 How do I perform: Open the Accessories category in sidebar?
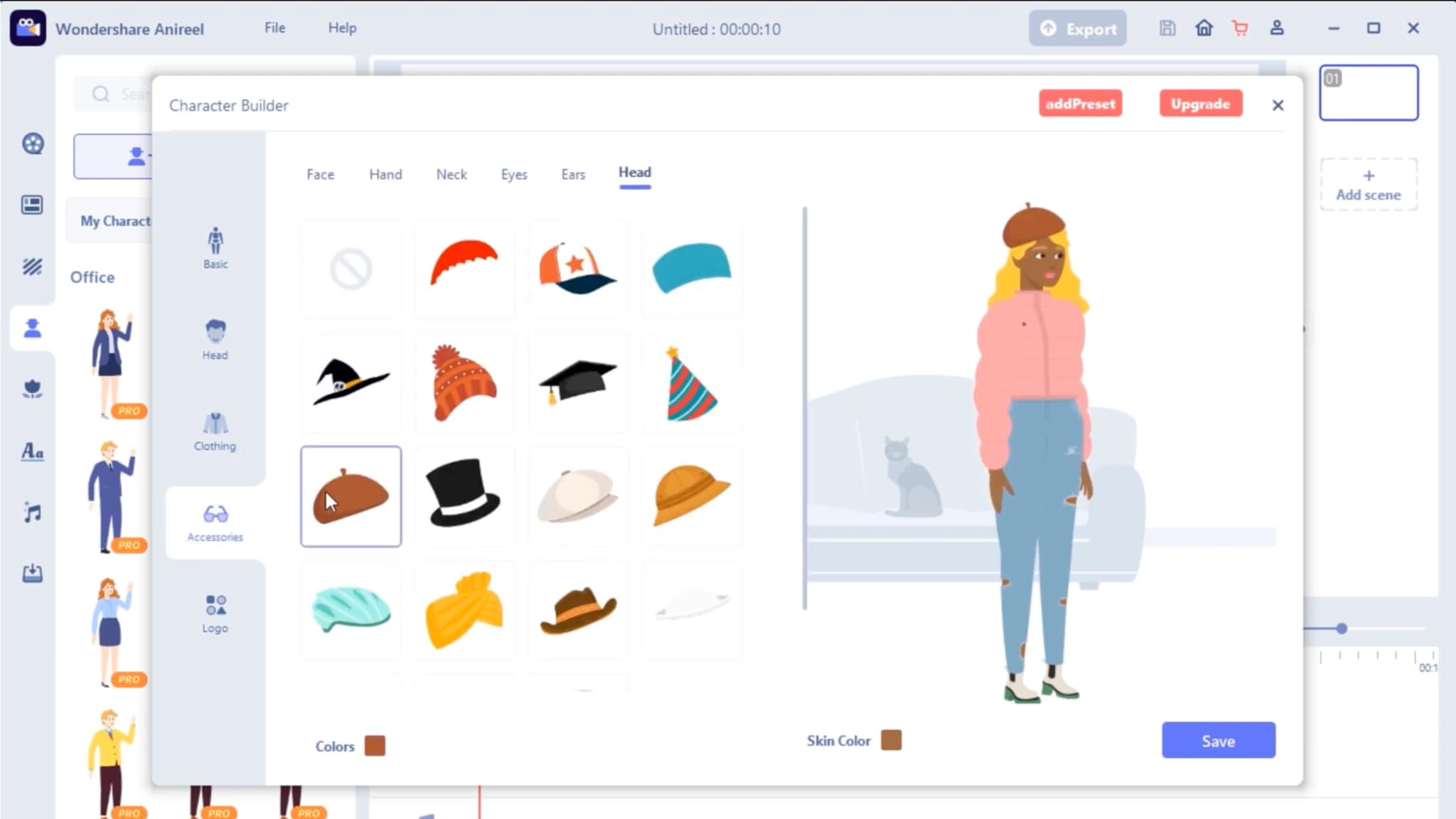click(x=215, y=522)
